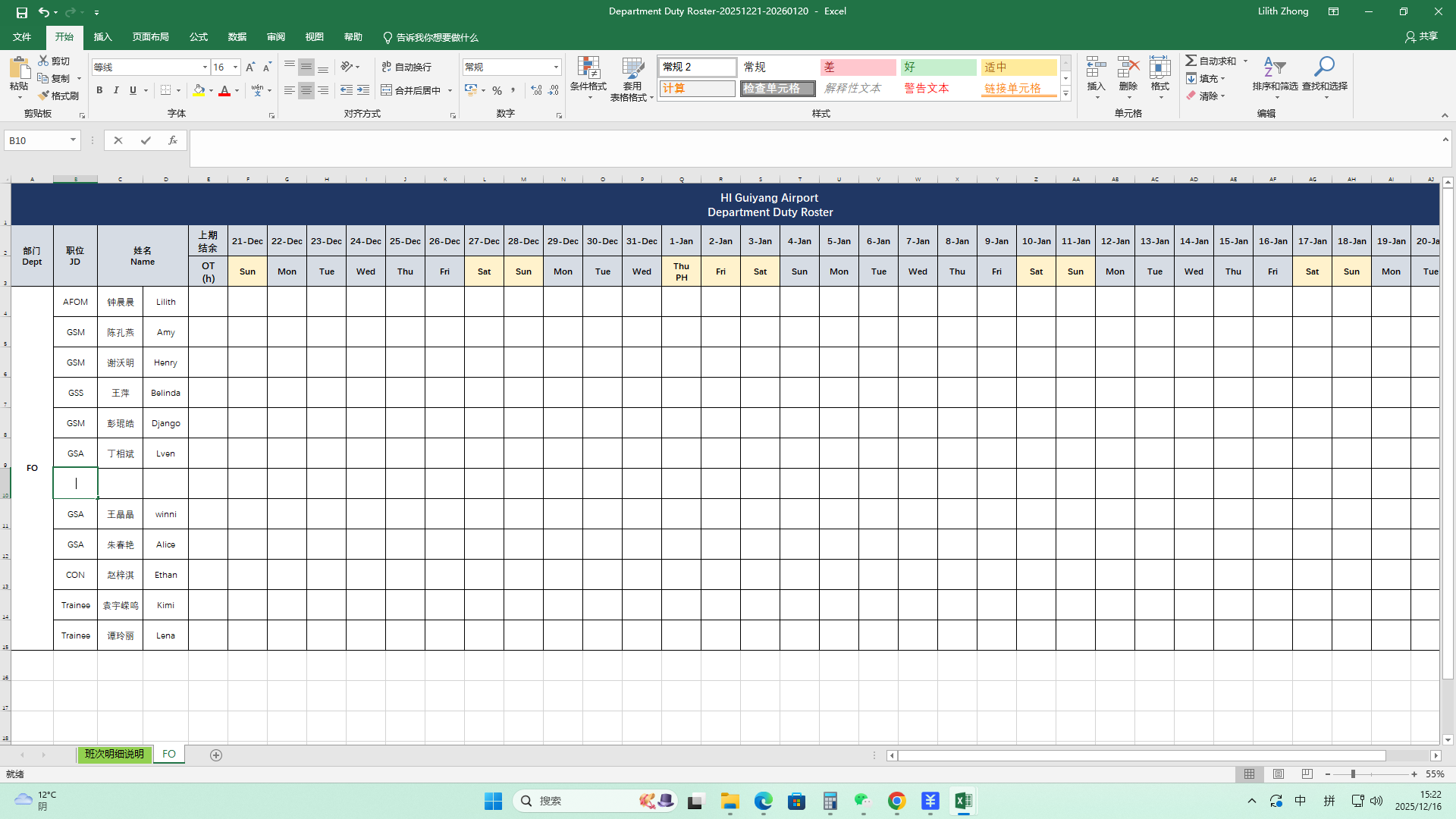Click Merge and Center (合并后居中) button

(410, 90)
